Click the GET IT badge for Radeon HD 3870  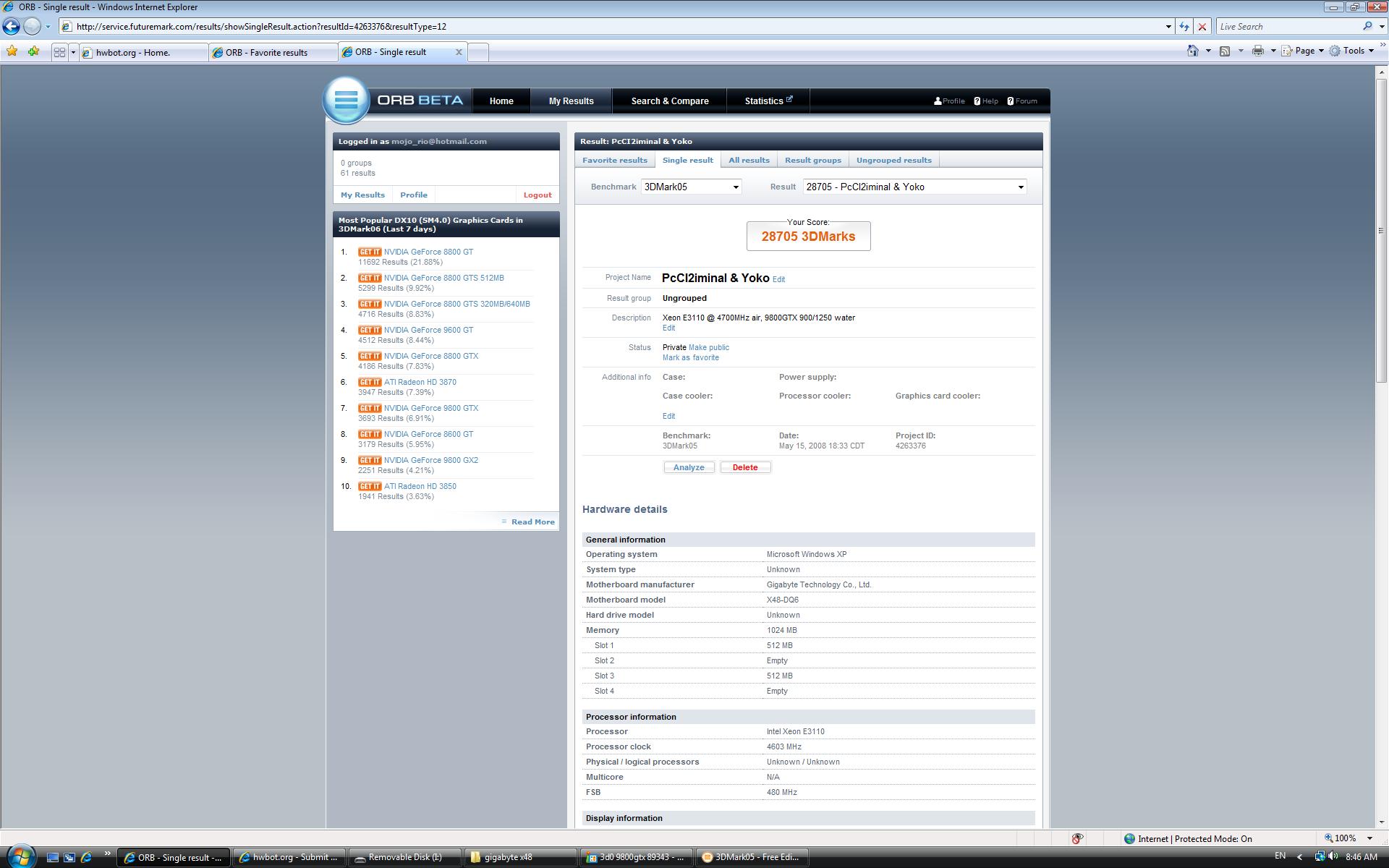click(x=369, y=383)
